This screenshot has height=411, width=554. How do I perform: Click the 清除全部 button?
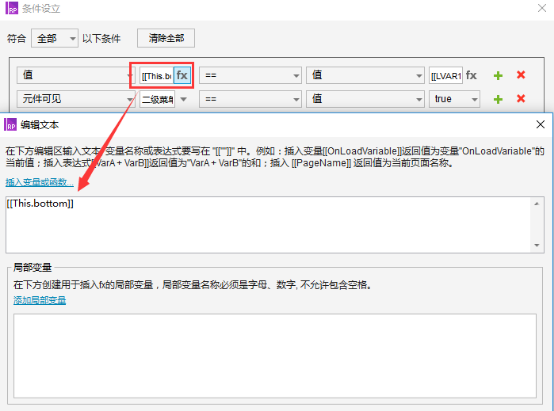[x=166, y=38]
